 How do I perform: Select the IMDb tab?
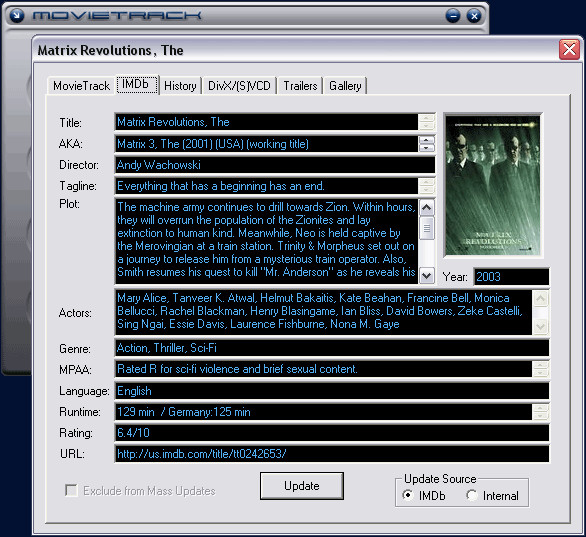pyautogui.click(x=136, y=84)
